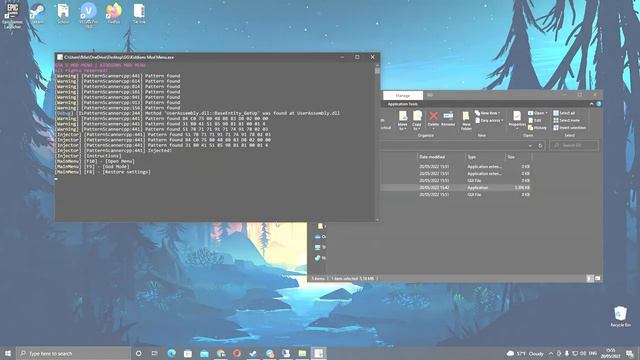
Task: Open Microsoft Edge from the taskbar
Action: point(171,353)
